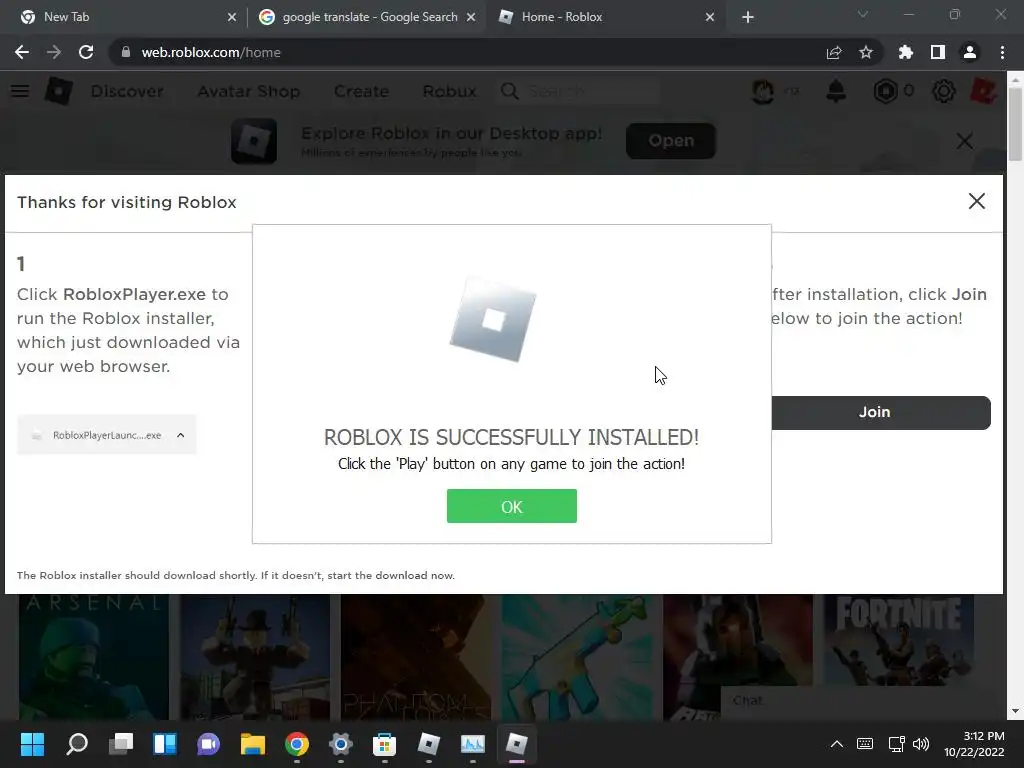This screenshot has height=768, width=1024.
Task: Click the Roblox search magnifier icon
Action: tap(510, 91)
